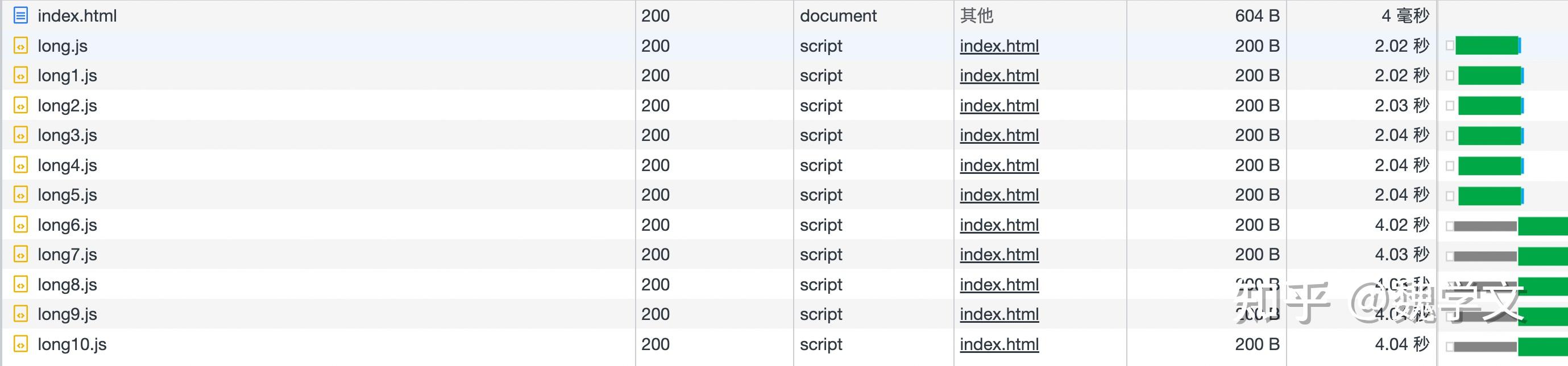
Task: Click the script icon for long1.js
Action: [x=20, y=76]
